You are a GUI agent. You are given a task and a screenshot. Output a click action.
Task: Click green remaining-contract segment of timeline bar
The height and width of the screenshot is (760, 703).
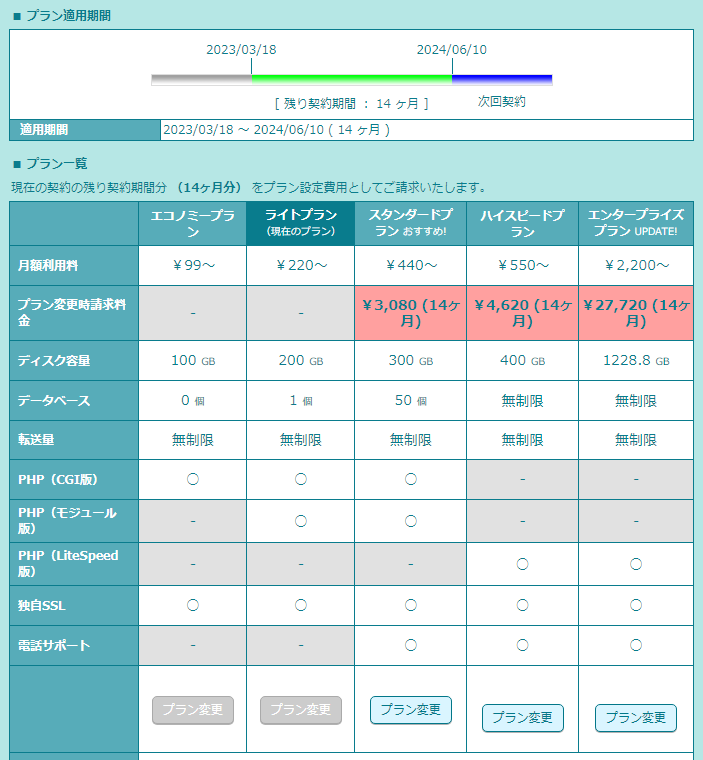pyautogui.click(x=351, y=79)
